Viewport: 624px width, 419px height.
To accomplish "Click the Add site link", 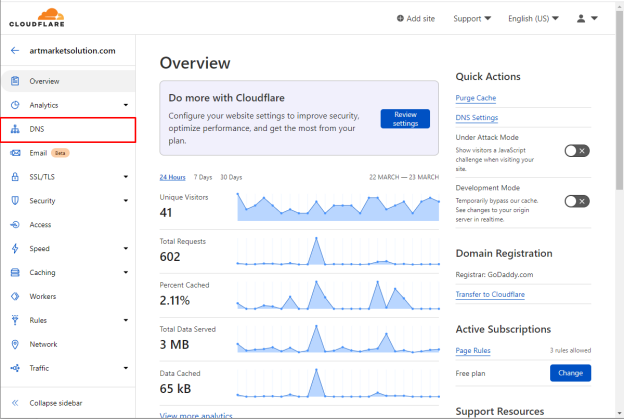I will point(416,18).
